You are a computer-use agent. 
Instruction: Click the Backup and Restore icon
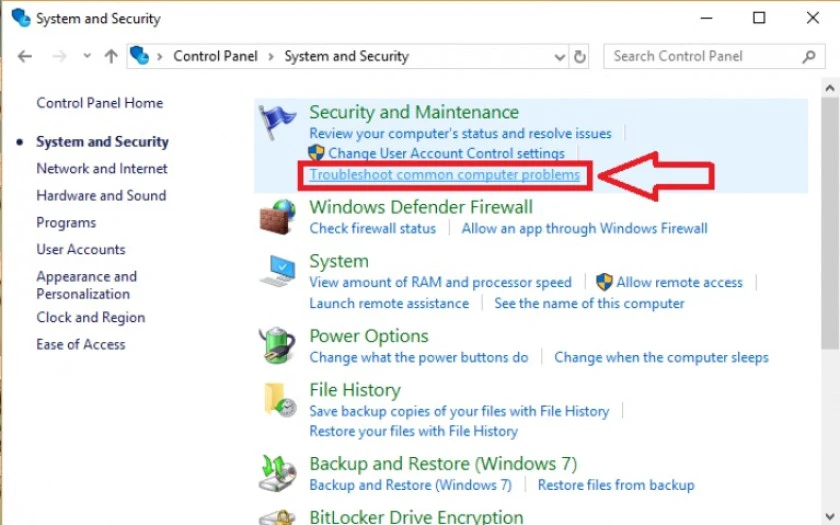pyautogui.click(x=278, y=474)
